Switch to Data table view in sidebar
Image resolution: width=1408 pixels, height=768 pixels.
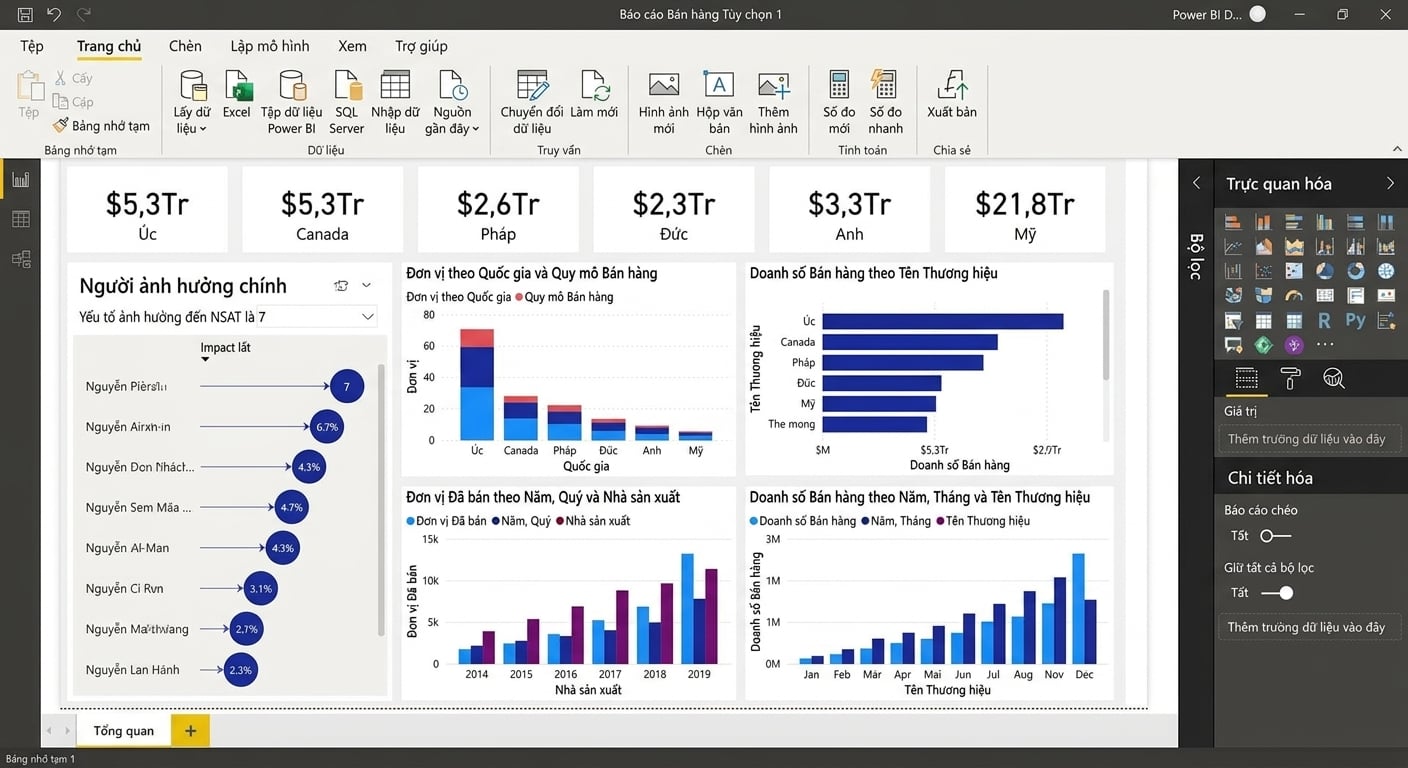click(x=20, y=219)
